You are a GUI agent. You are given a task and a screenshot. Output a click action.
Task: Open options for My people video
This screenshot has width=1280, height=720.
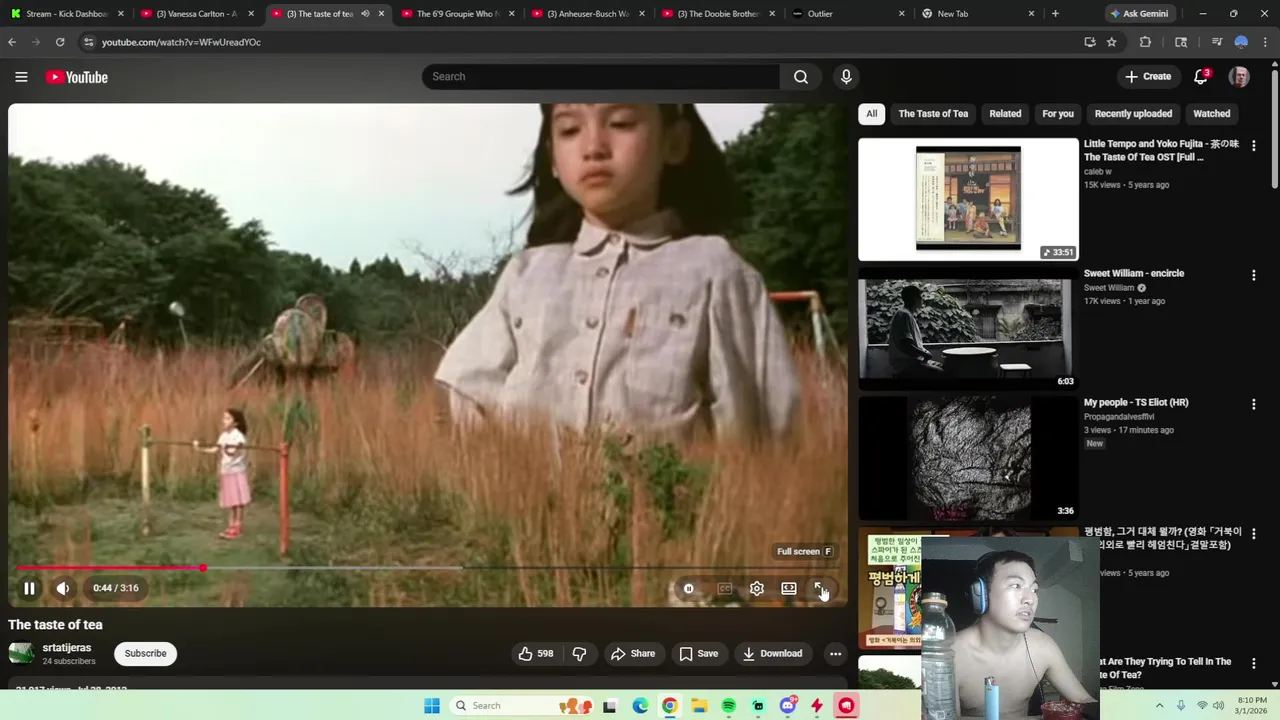pyautogui.click(x=1253, y=404)
